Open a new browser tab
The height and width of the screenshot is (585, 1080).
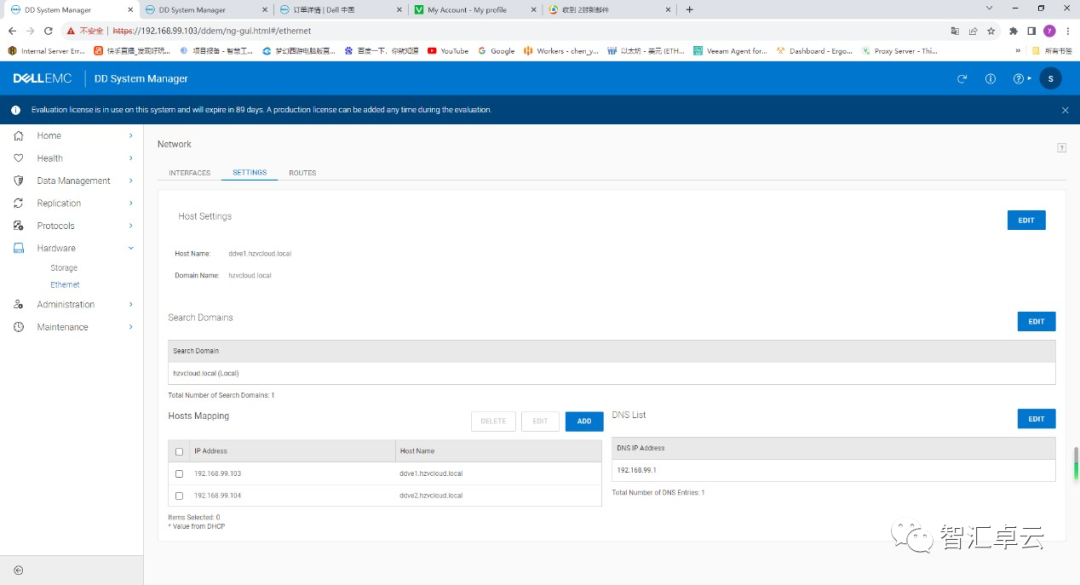pyautogui.click(x=689, y=10)
